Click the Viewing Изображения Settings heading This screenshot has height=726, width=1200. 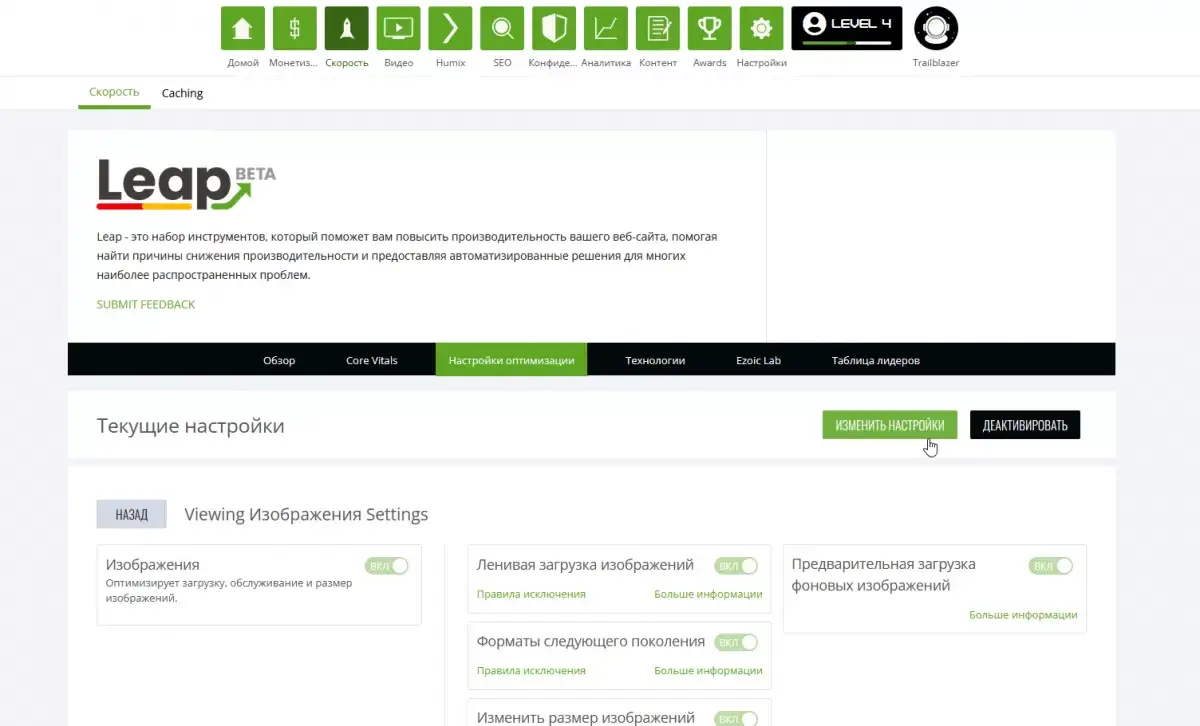coord(306,514)
